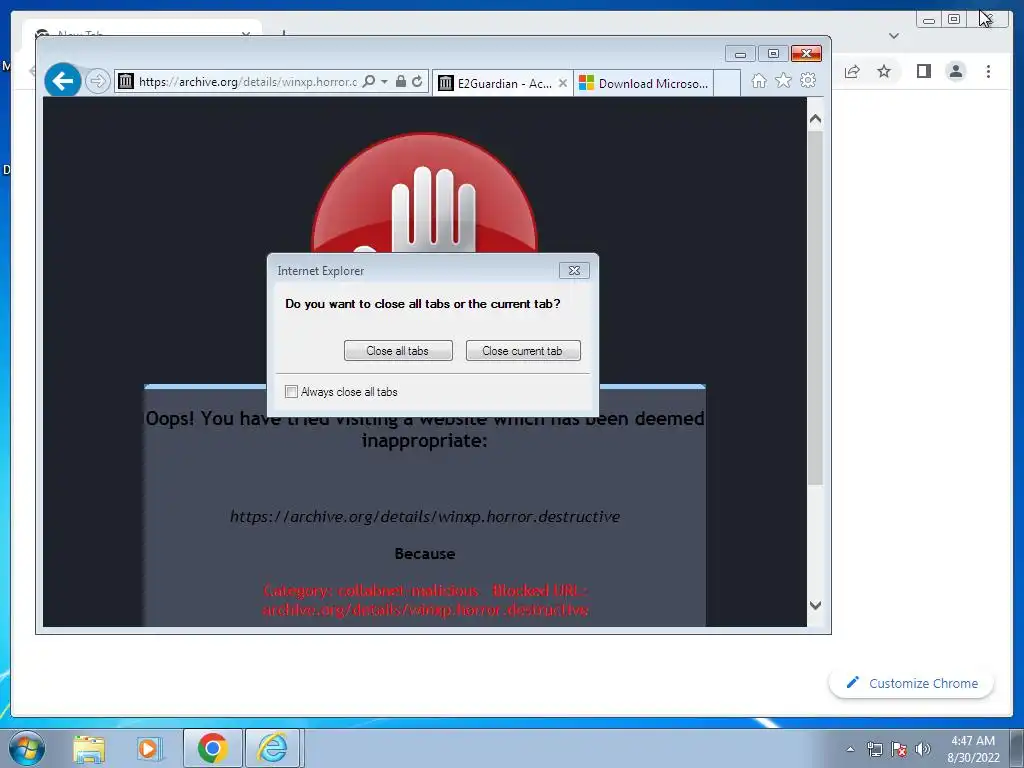Open Chrome tab search chevron
The height and width of the screenshot is (768, 1024).
tap(894, 36)
